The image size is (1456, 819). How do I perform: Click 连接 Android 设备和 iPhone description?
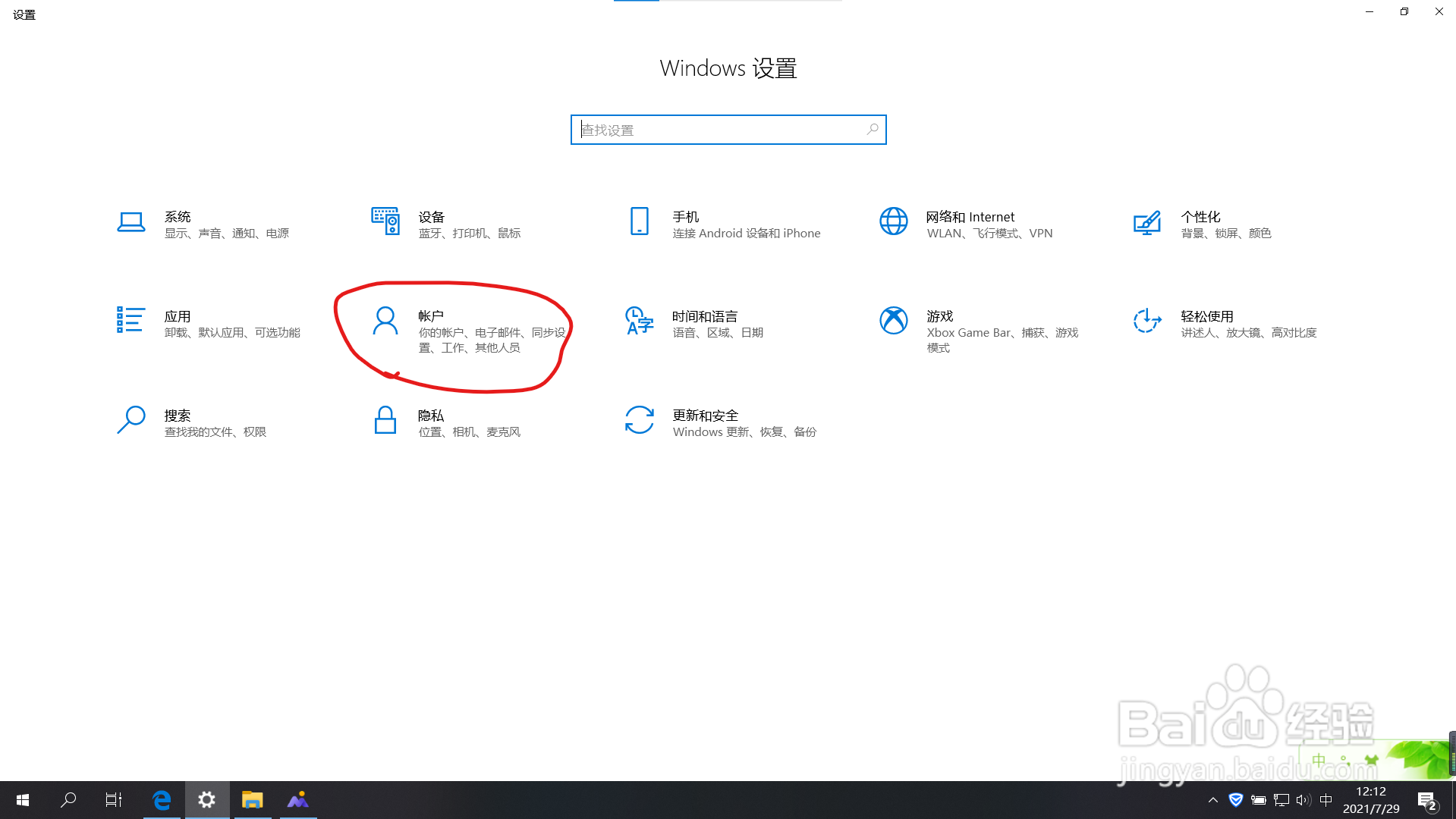point(747,234)
